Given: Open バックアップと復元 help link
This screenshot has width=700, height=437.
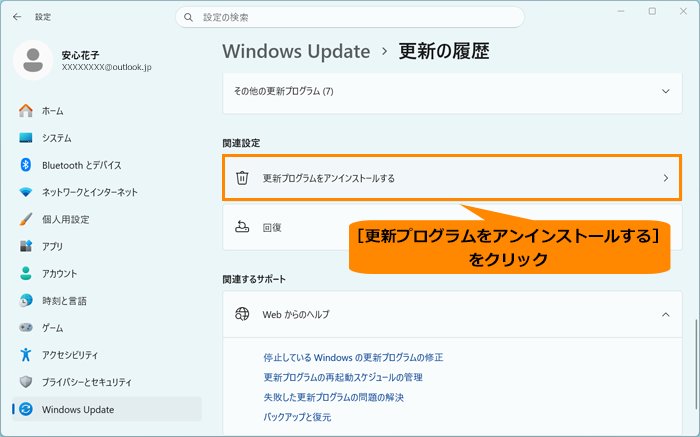Looking at the screenshot, I should coord(297,417).
